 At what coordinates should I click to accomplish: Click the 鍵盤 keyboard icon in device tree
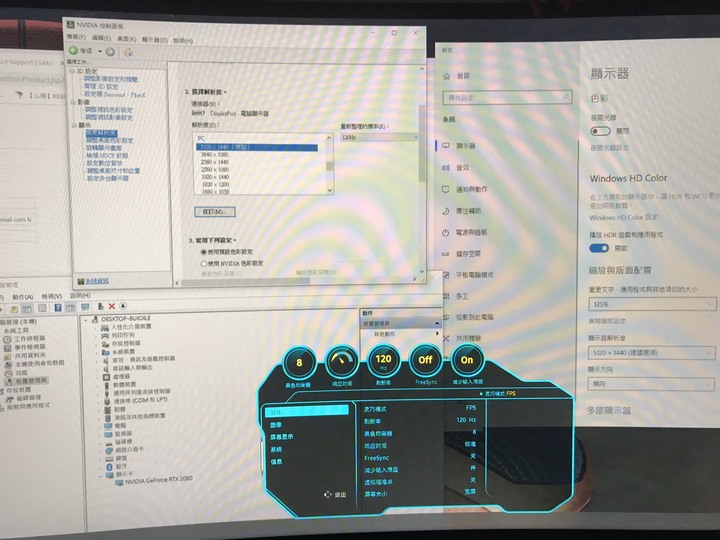[x=109, y=458]
